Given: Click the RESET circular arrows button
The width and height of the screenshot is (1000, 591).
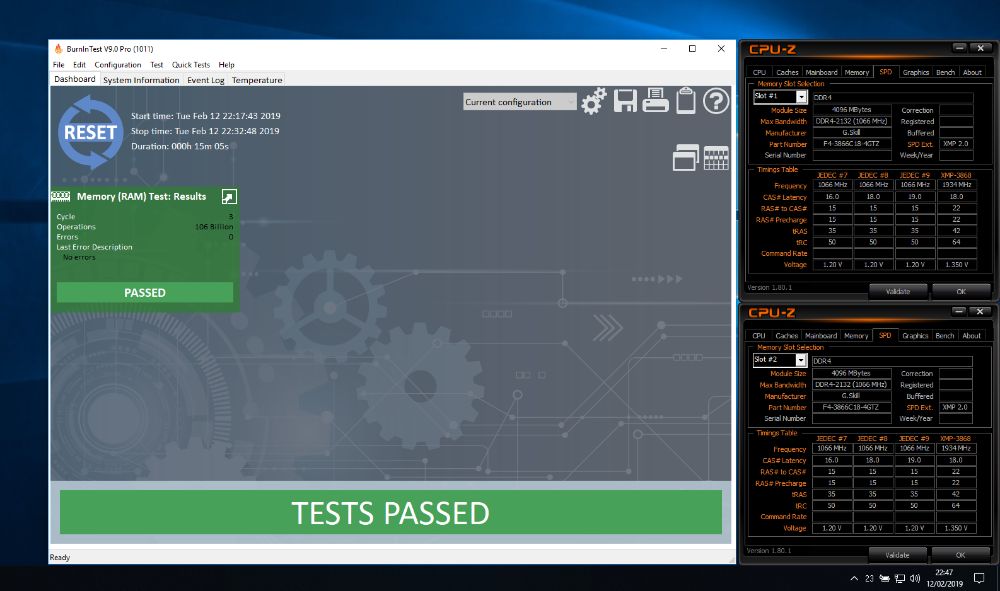Looking at the screenshot, I should pos(91,132).
